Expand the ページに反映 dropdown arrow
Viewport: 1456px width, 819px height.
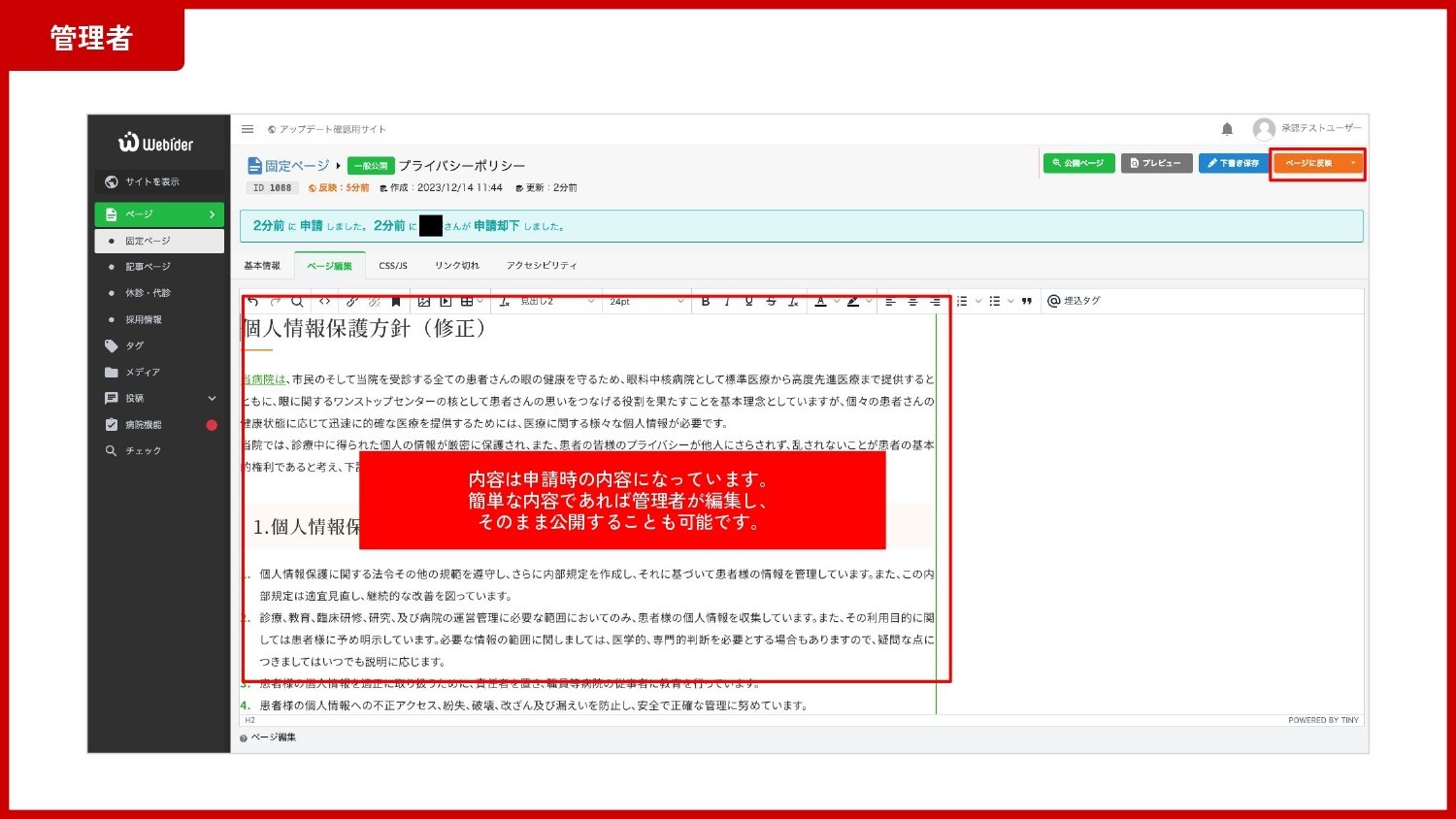click(x=1352, y=163)
